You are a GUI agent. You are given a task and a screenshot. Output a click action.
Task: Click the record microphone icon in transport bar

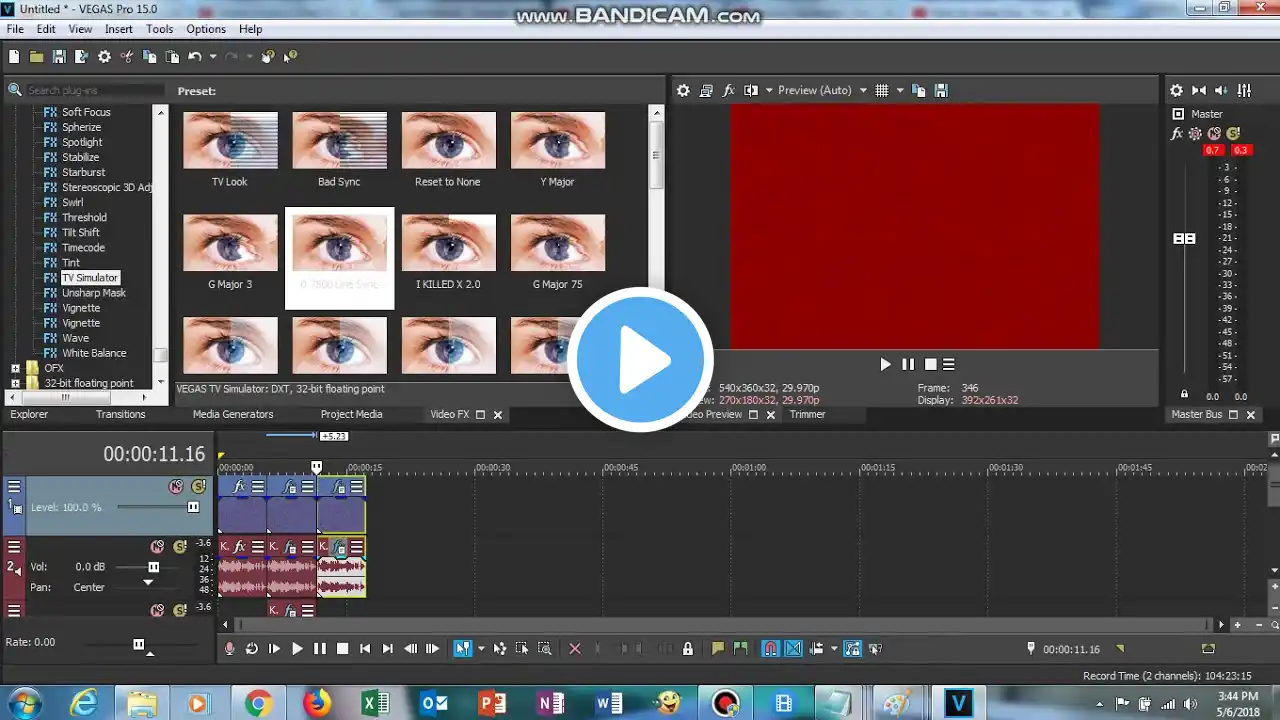[230, 649]
